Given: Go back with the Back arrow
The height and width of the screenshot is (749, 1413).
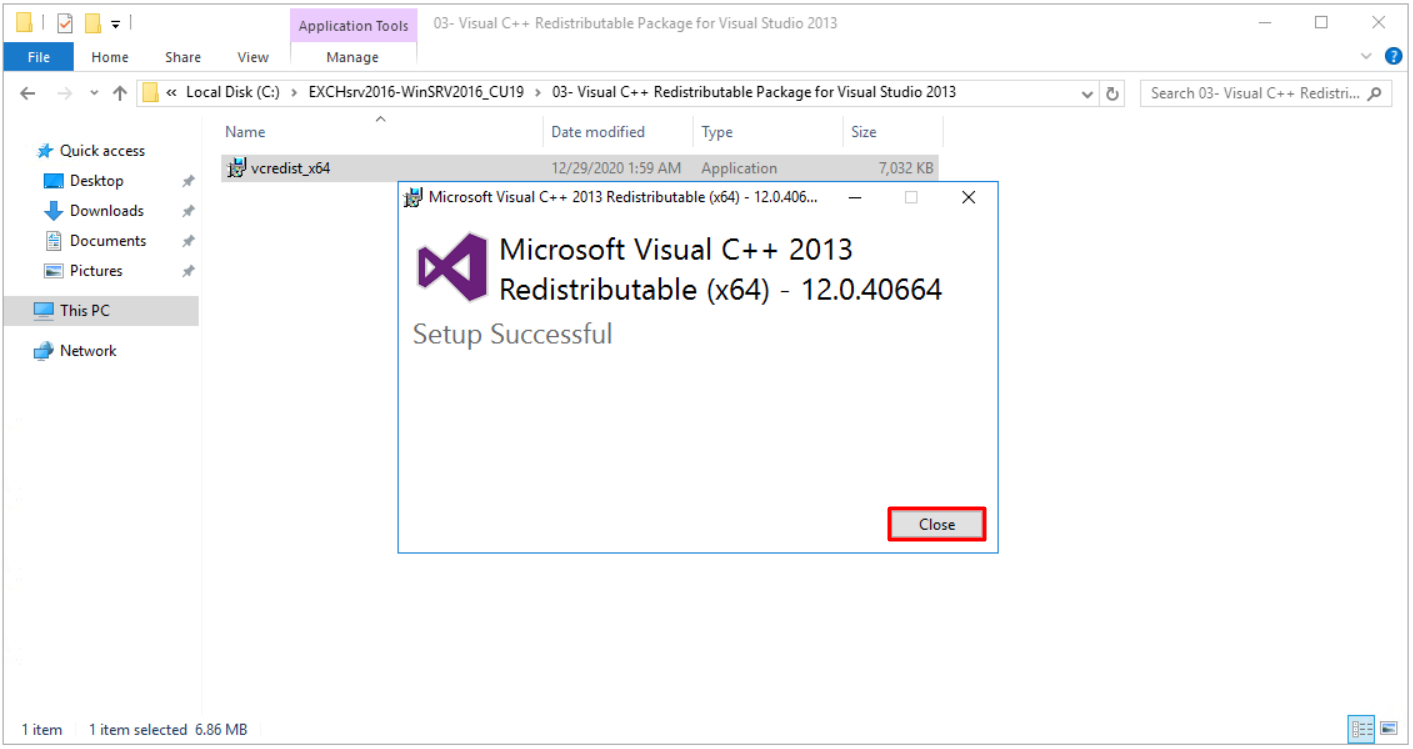Looking at the screenshot, I should coord(28,93).
